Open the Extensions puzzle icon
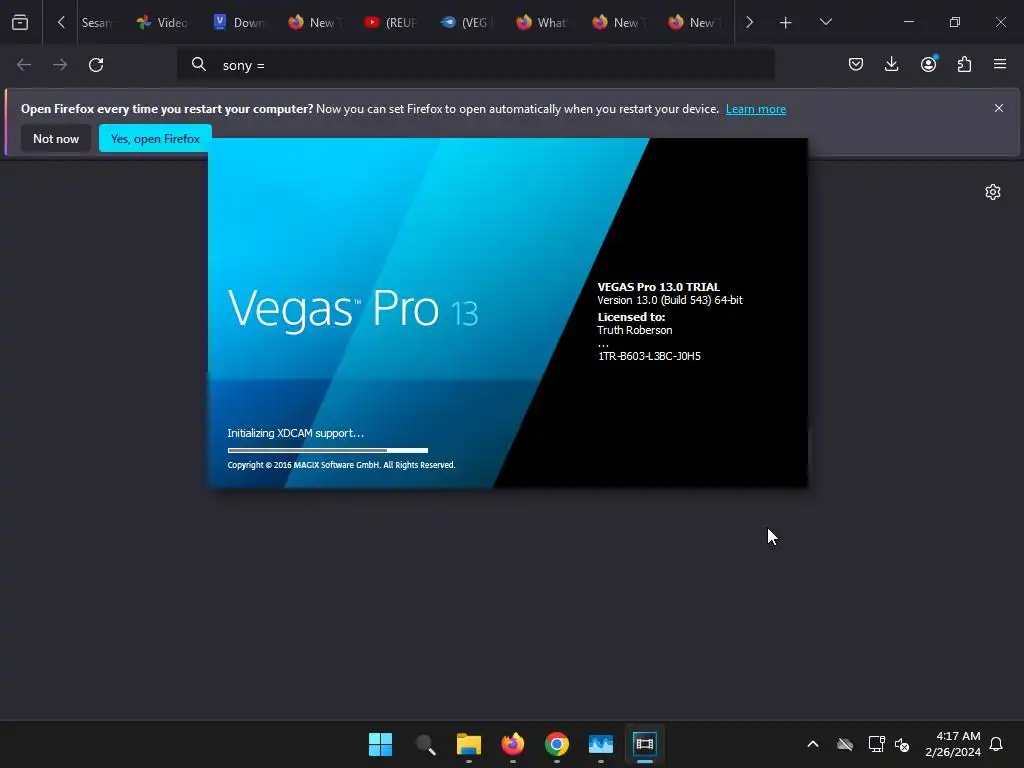 pos(964,64)
